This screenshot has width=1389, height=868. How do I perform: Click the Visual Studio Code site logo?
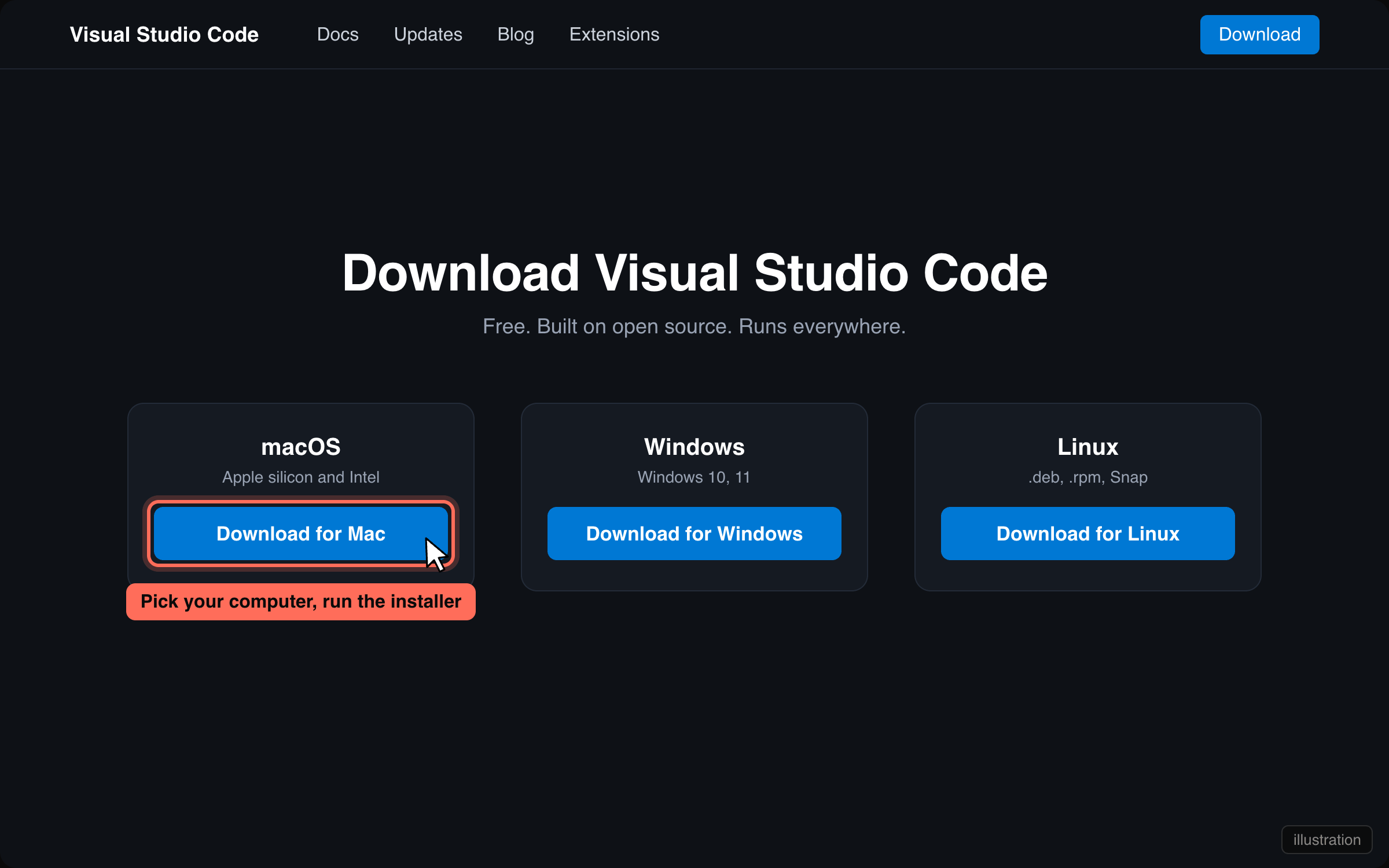[x=164, y=35]
